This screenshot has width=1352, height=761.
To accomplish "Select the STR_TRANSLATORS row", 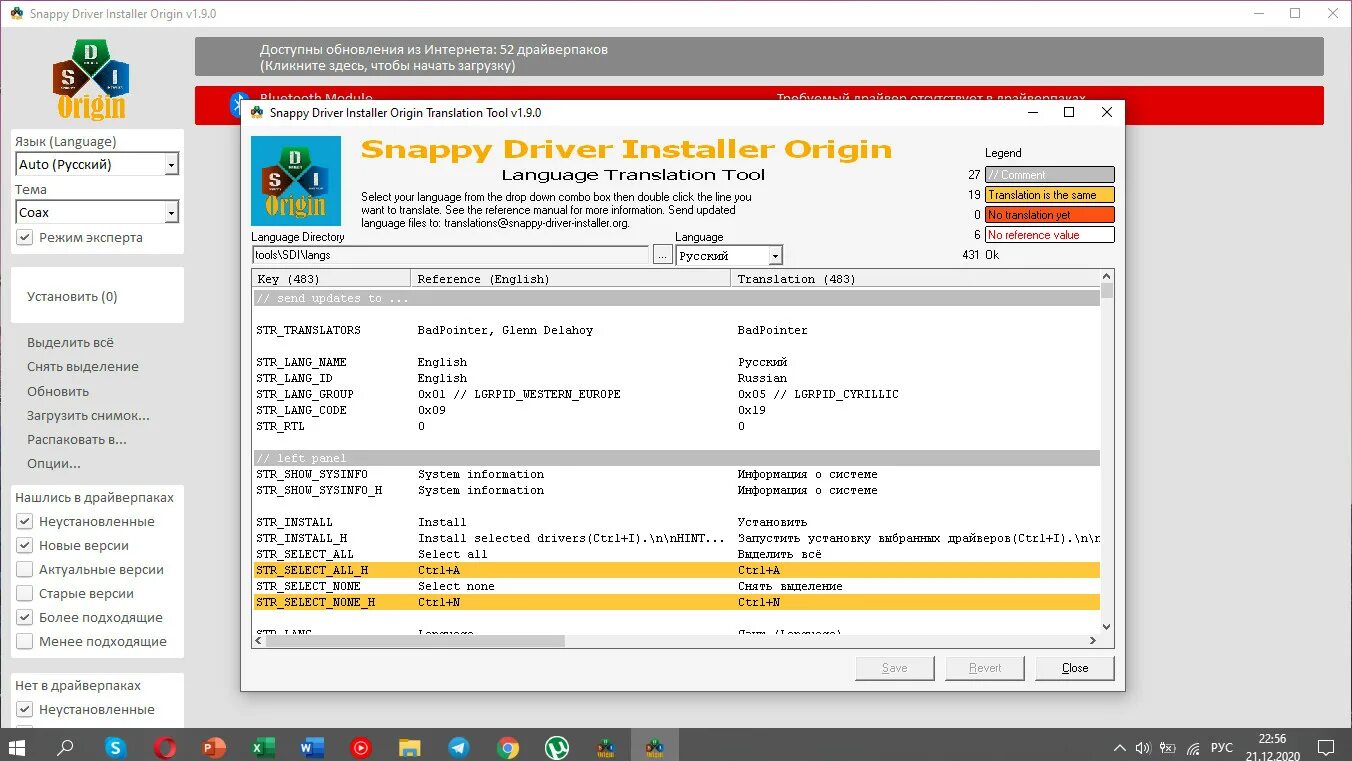I will [x=676, y=330].
